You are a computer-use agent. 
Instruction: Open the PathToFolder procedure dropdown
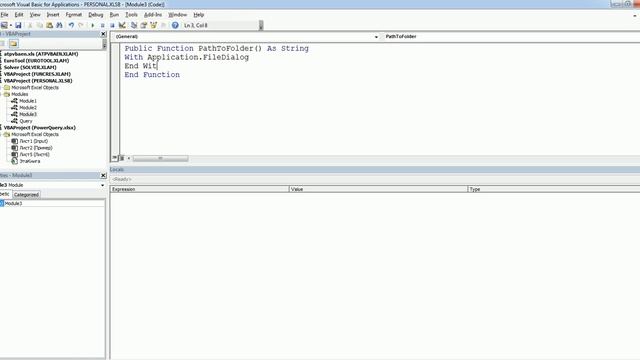tap(511, 37)
